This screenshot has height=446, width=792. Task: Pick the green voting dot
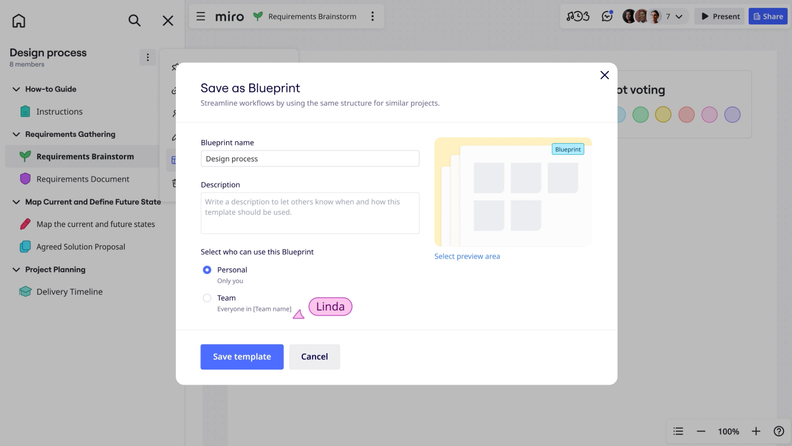point(640,115)
